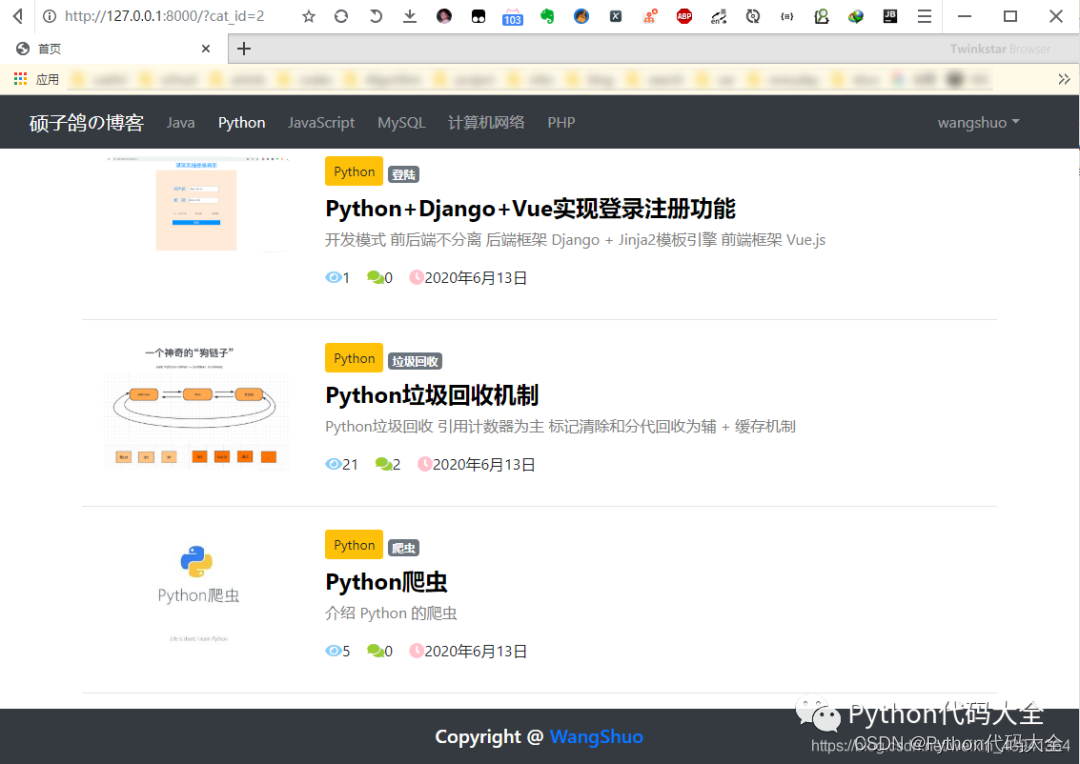Screen dimensions: 1080x764
Task: Go to blog home 硕子鸽の博客
Action: 86,123
